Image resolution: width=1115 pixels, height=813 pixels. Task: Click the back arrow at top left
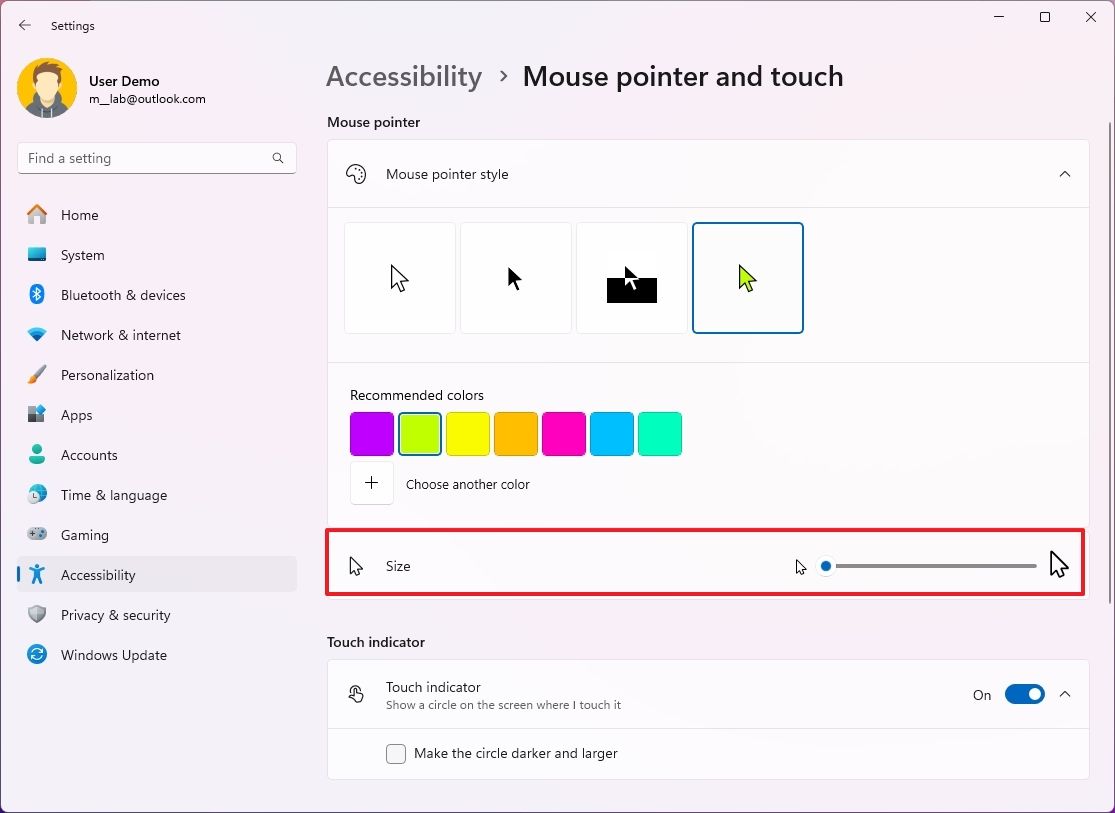(24, 25)
